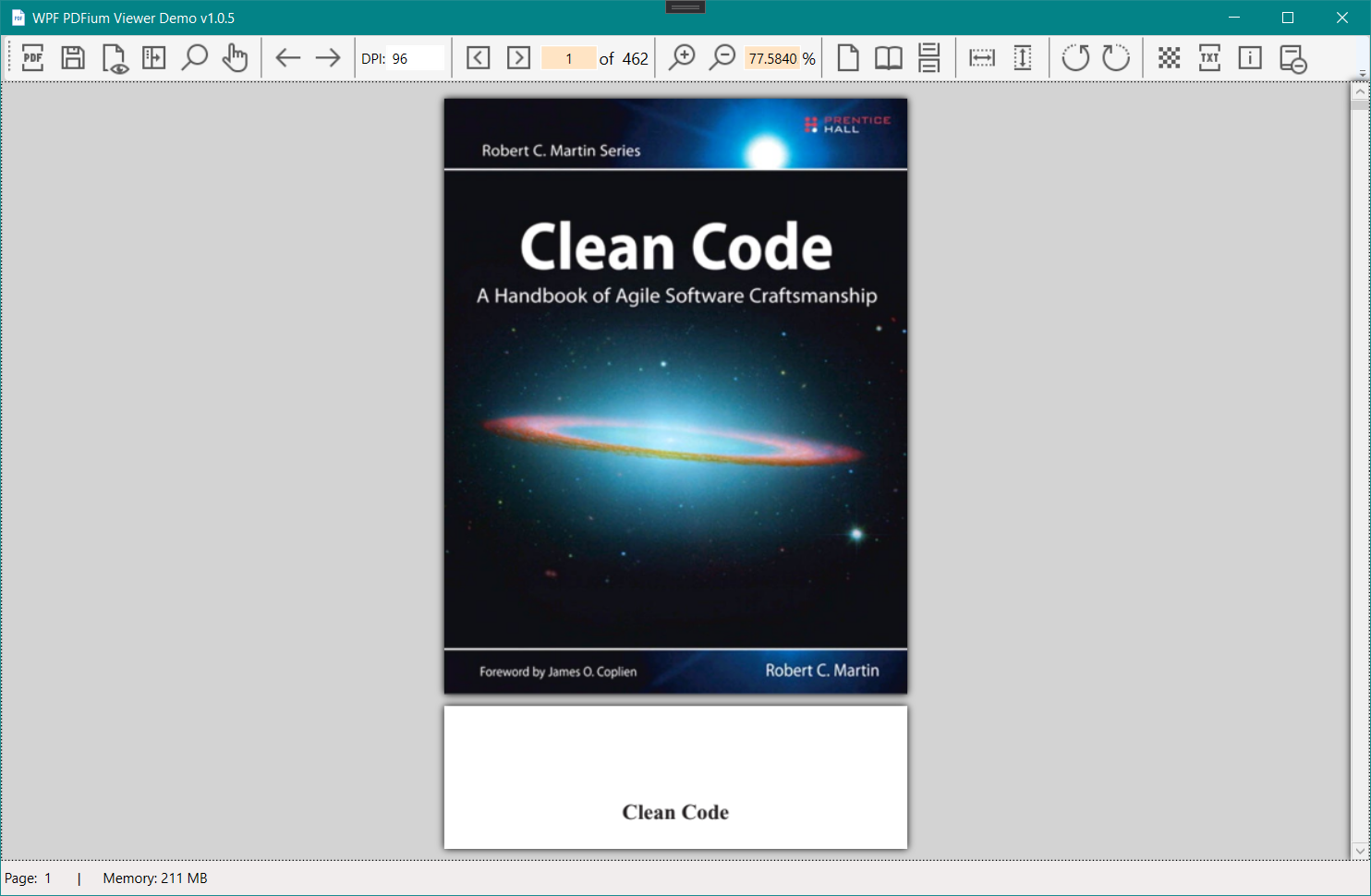Screen dimensions: 1371x896
Task: Click the scrollbar down arrow
Action: (x=1360, y=850)
